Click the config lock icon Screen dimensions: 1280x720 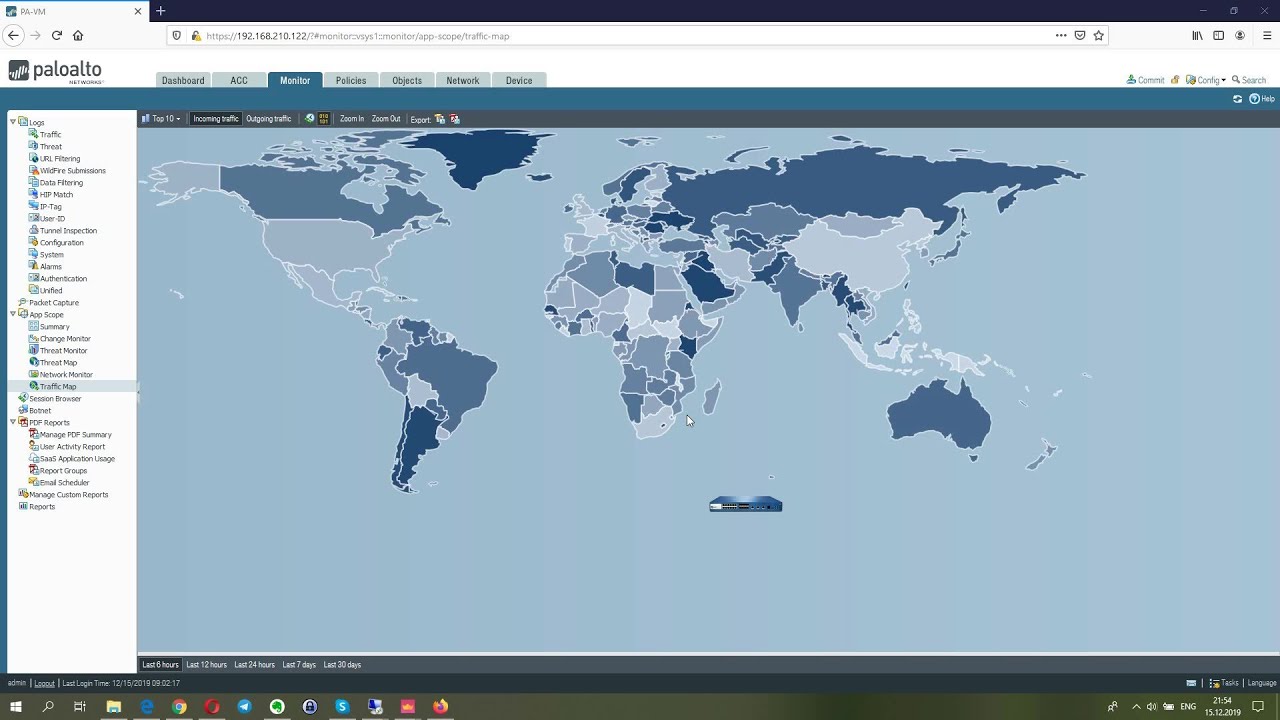point(1176,80)
